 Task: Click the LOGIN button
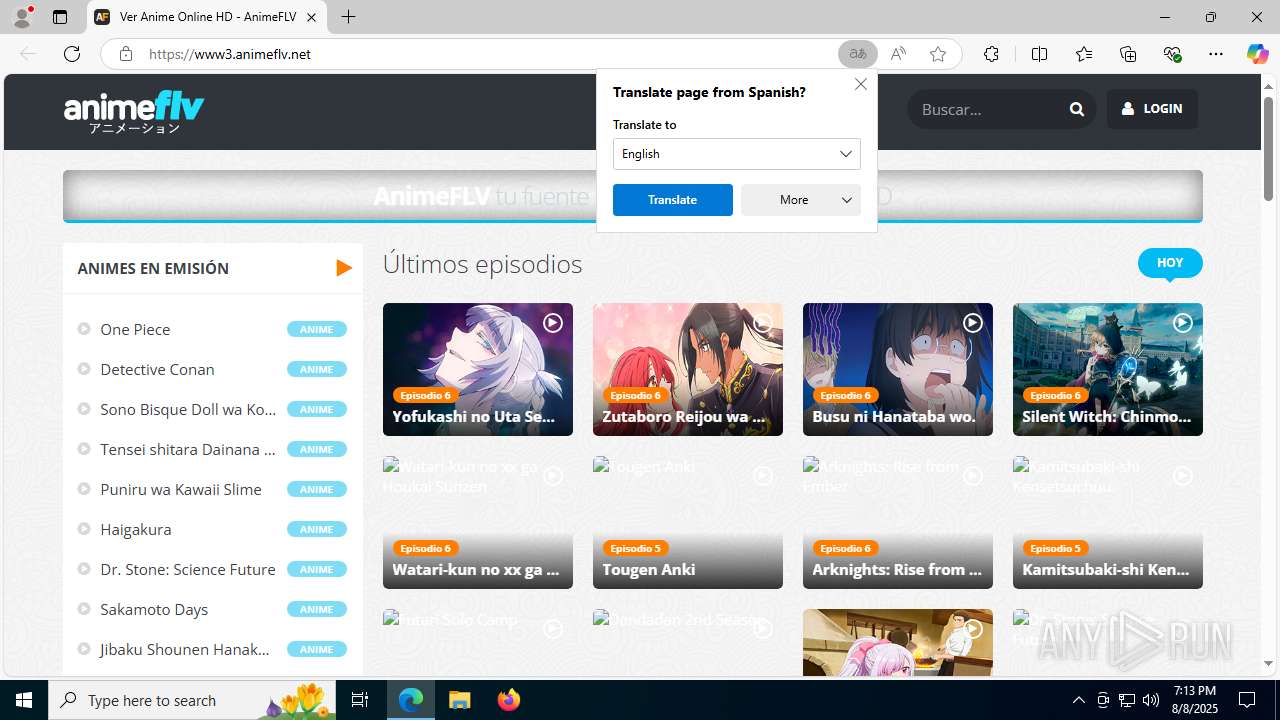(1152, 109)
